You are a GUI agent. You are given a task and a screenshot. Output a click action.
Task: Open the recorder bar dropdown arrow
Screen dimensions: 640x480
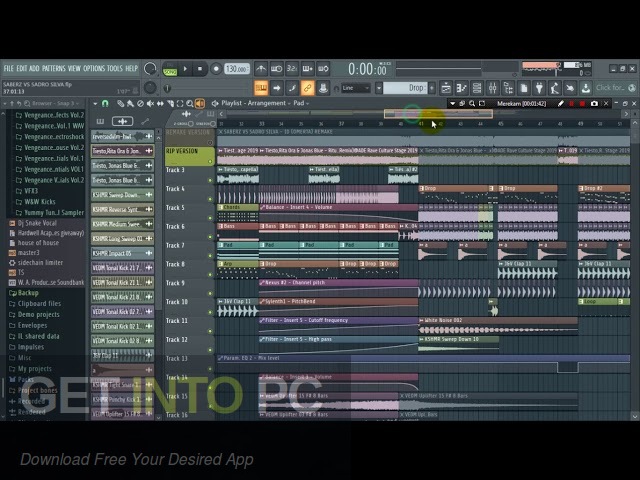pos(452,104)
